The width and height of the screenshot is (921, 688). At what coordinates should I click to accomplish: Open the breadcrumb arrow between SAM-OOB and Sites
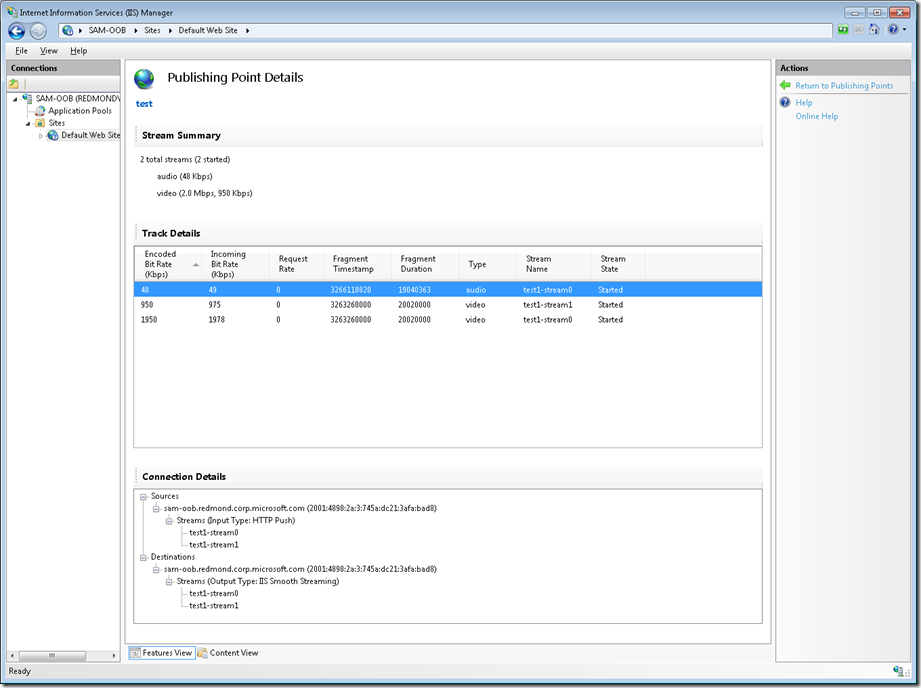tap(135, 31)
